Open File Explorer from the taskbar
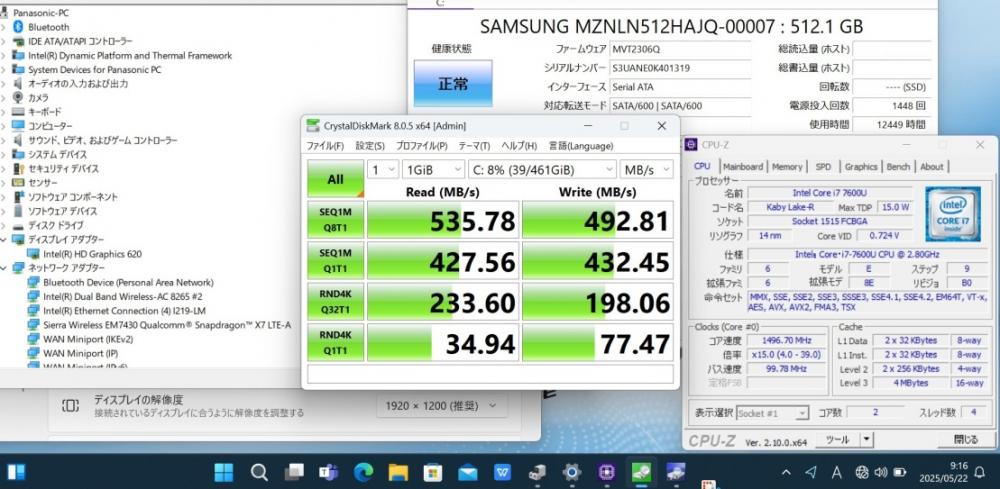The height and width of the screenshot is (489, 1000). pos(398,472)
